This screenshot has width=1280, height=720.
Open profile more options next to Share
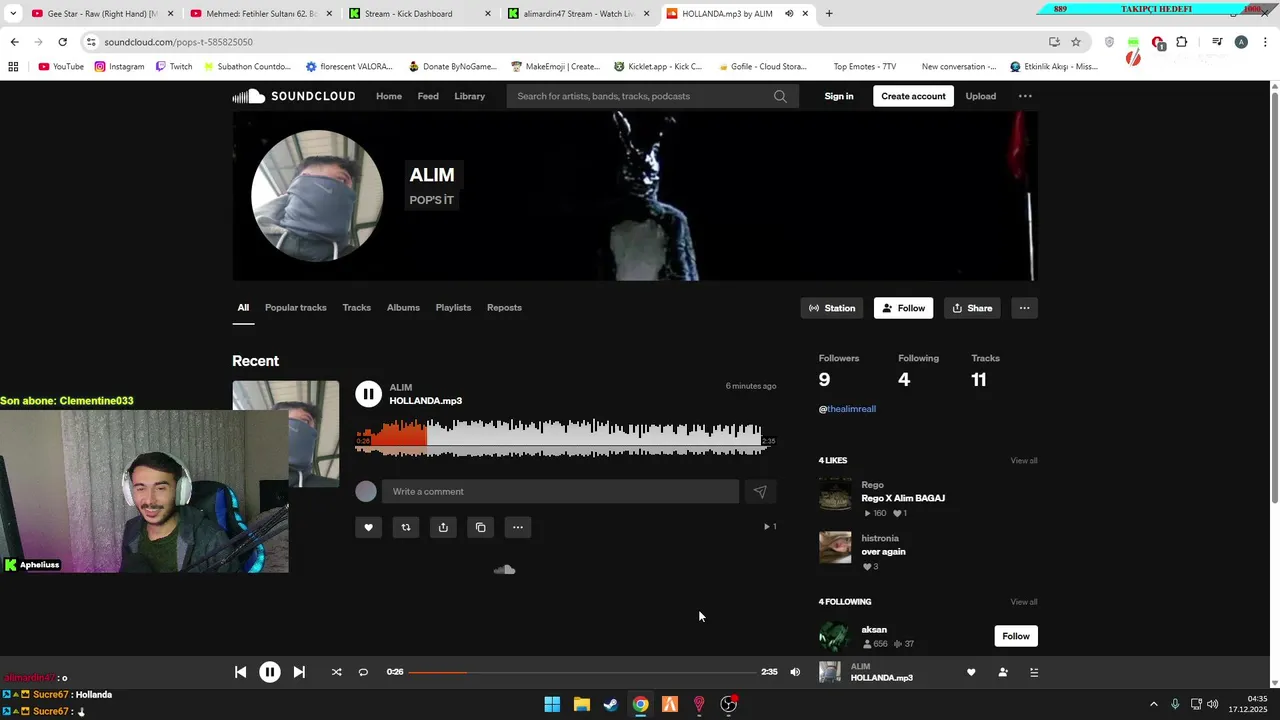[x=1024, y=308]
